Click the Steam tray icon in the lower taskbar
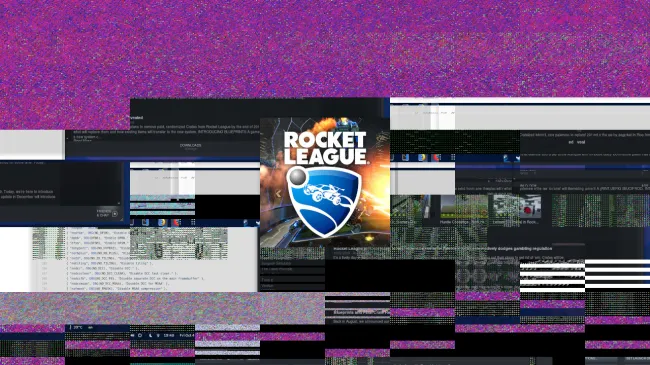 coord(246,223)
